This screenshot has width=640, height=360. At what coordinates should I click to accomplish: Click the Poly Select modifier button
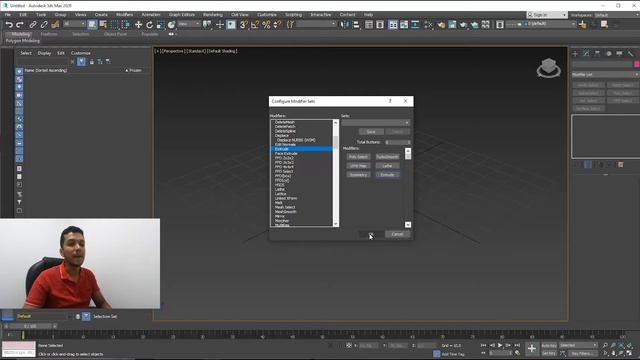(x=358, y=157)
